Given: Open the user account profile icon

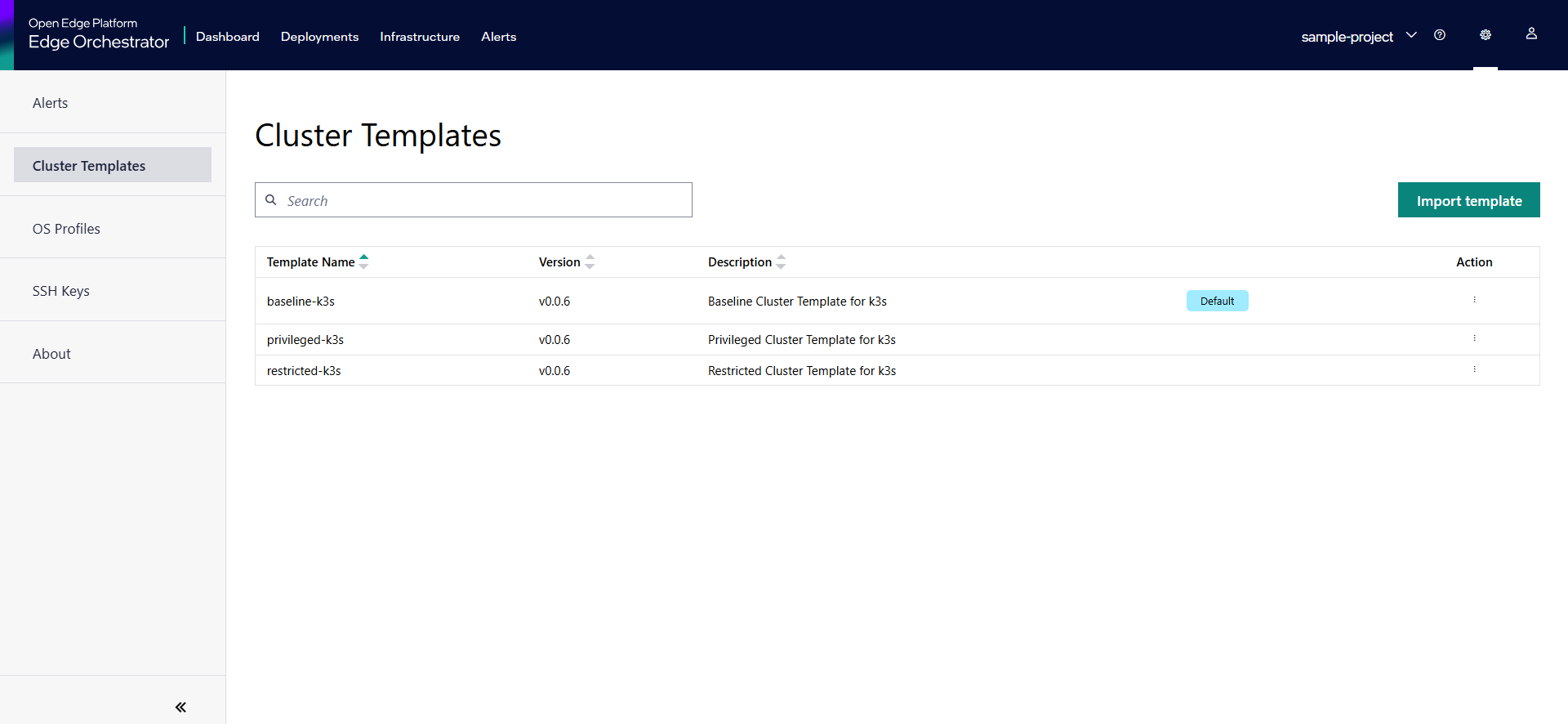Looking at the screenshot, I should (x=1531, y=34).
